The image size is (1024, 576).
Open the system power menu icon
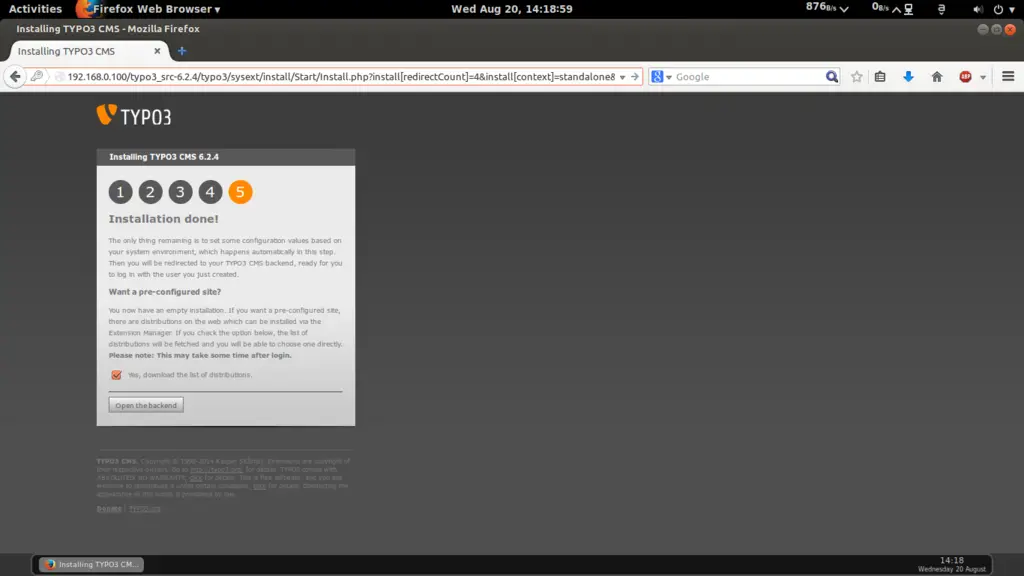click(1001, 9)
